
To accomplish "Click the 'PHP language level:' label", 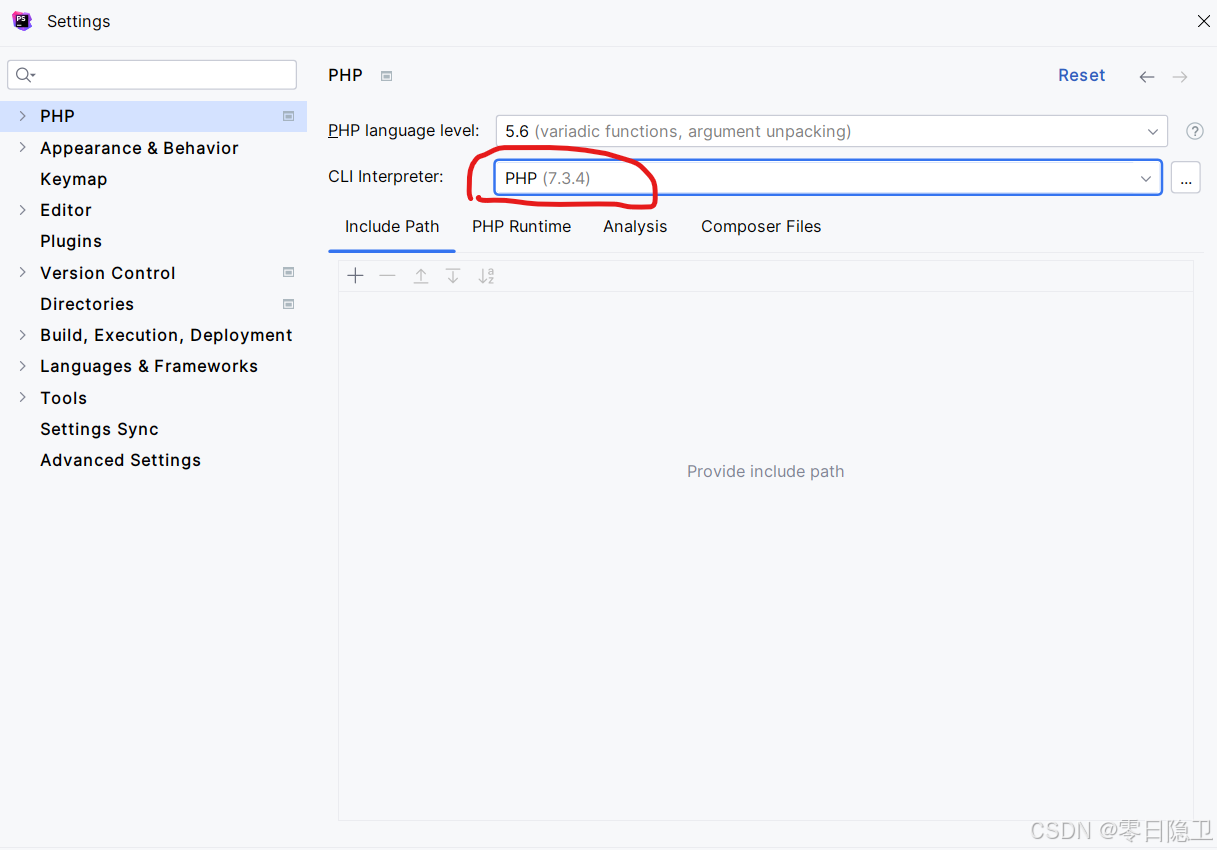I will (x=404, y=131).
